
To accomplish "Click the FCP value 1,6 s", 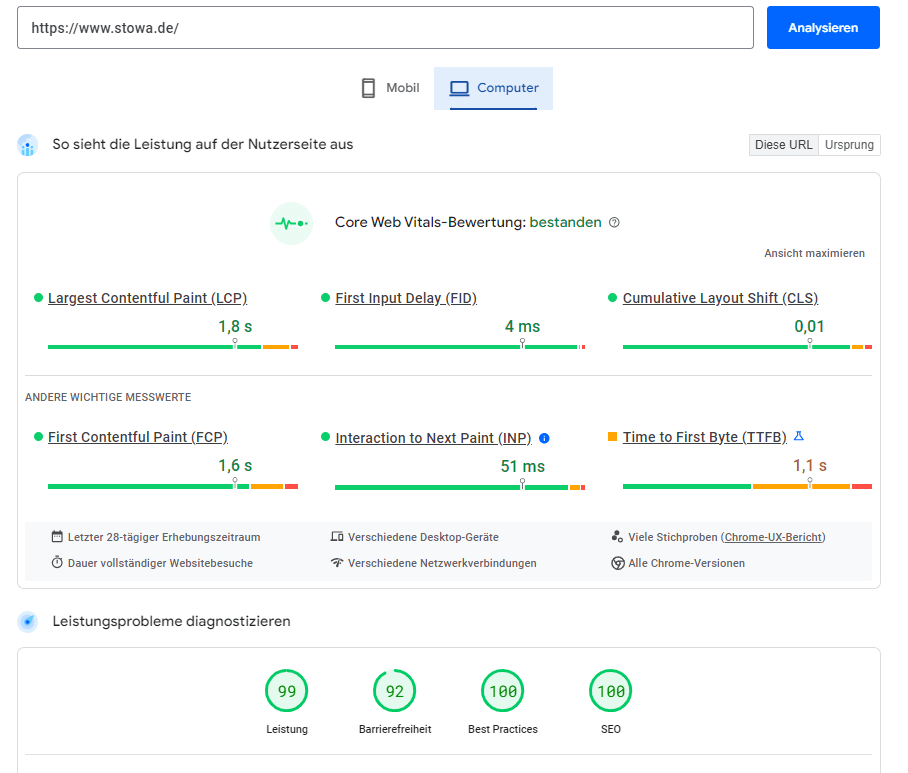I will [x=235, y=466].
